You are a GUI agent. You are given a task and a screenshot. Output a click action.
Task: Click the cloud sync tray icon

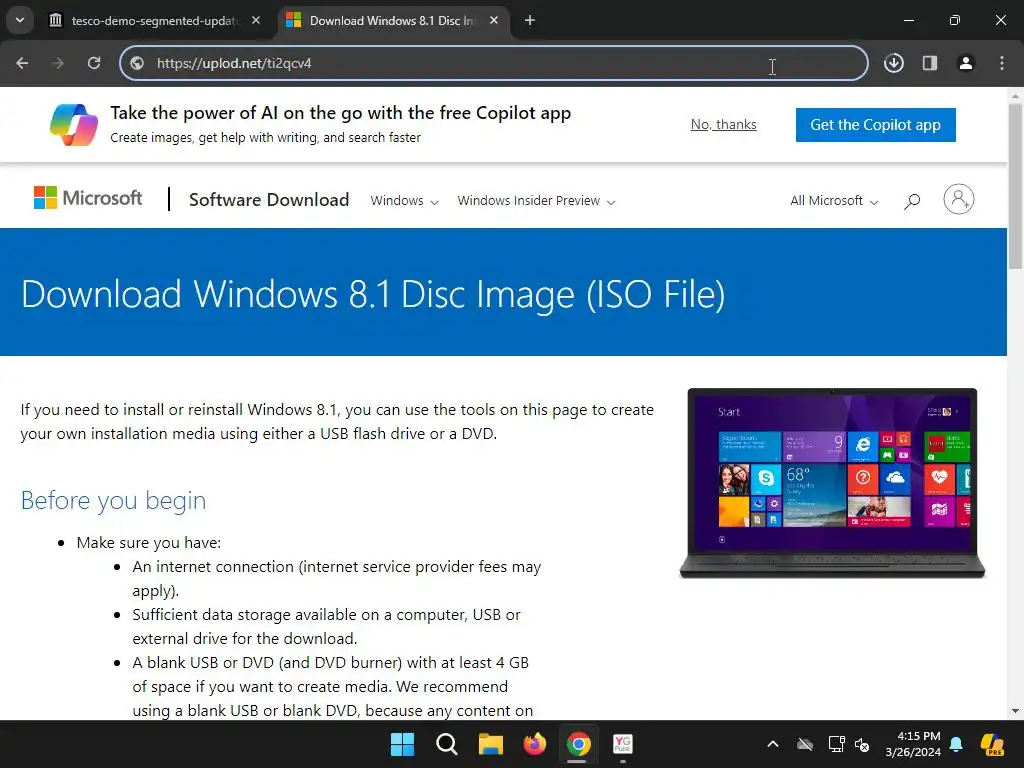coord(805,744)
